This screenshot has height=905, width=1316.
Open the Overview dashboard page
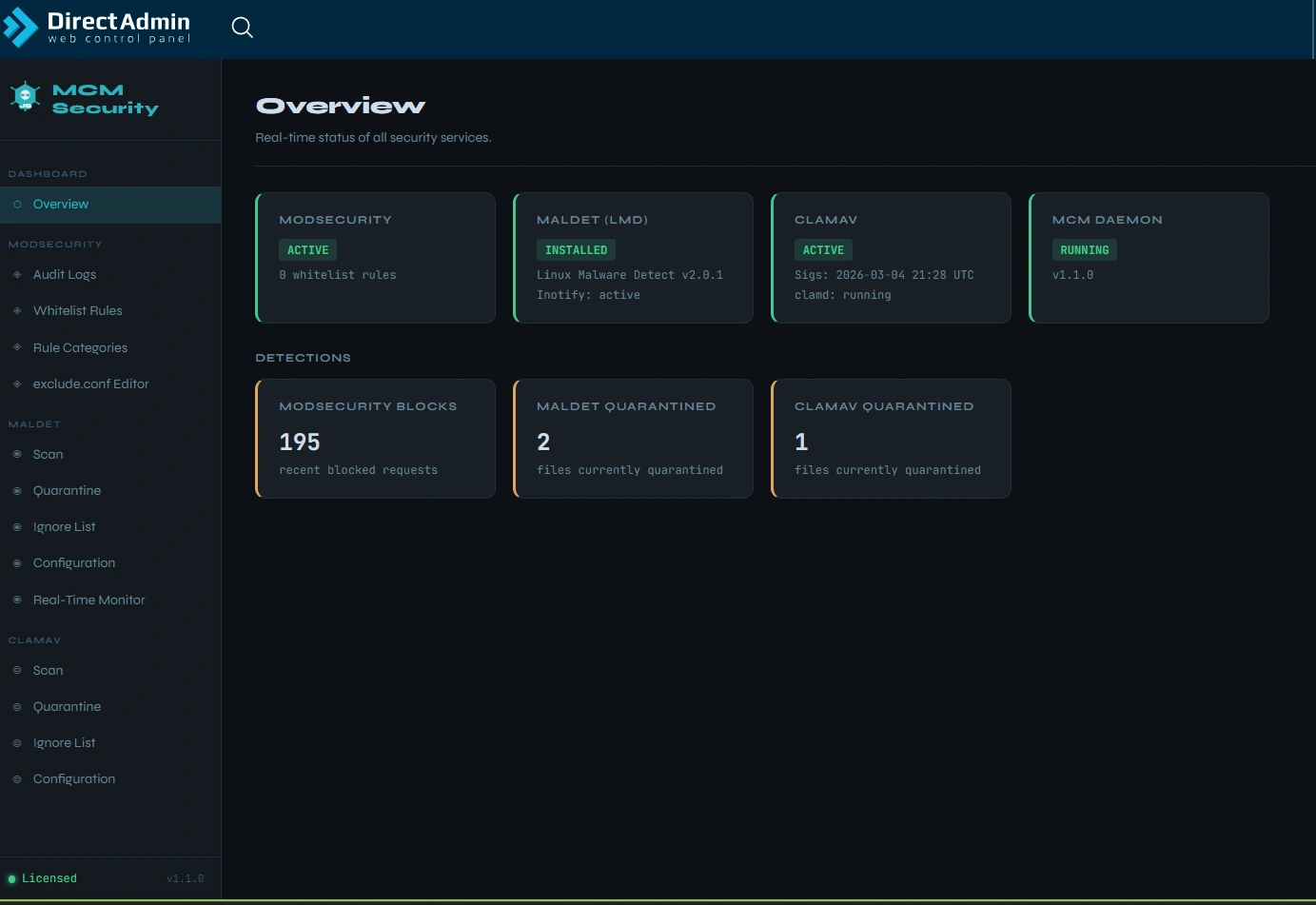coord(110,205)
